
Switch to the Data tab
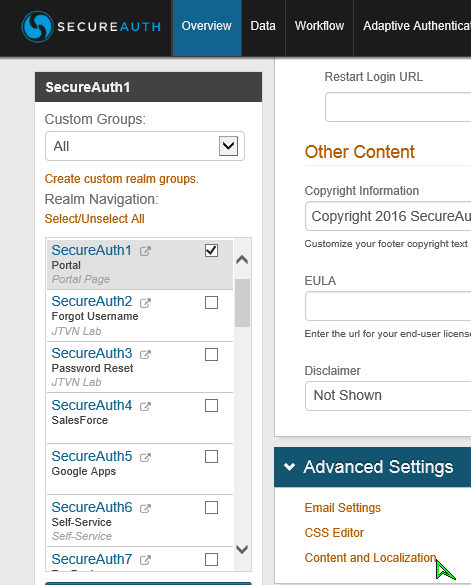[263, 28]
